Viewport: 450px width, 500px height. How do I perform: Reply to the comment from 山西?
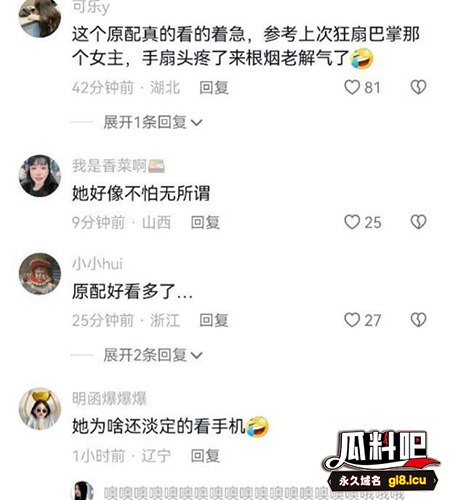click(x=205, y=222)
